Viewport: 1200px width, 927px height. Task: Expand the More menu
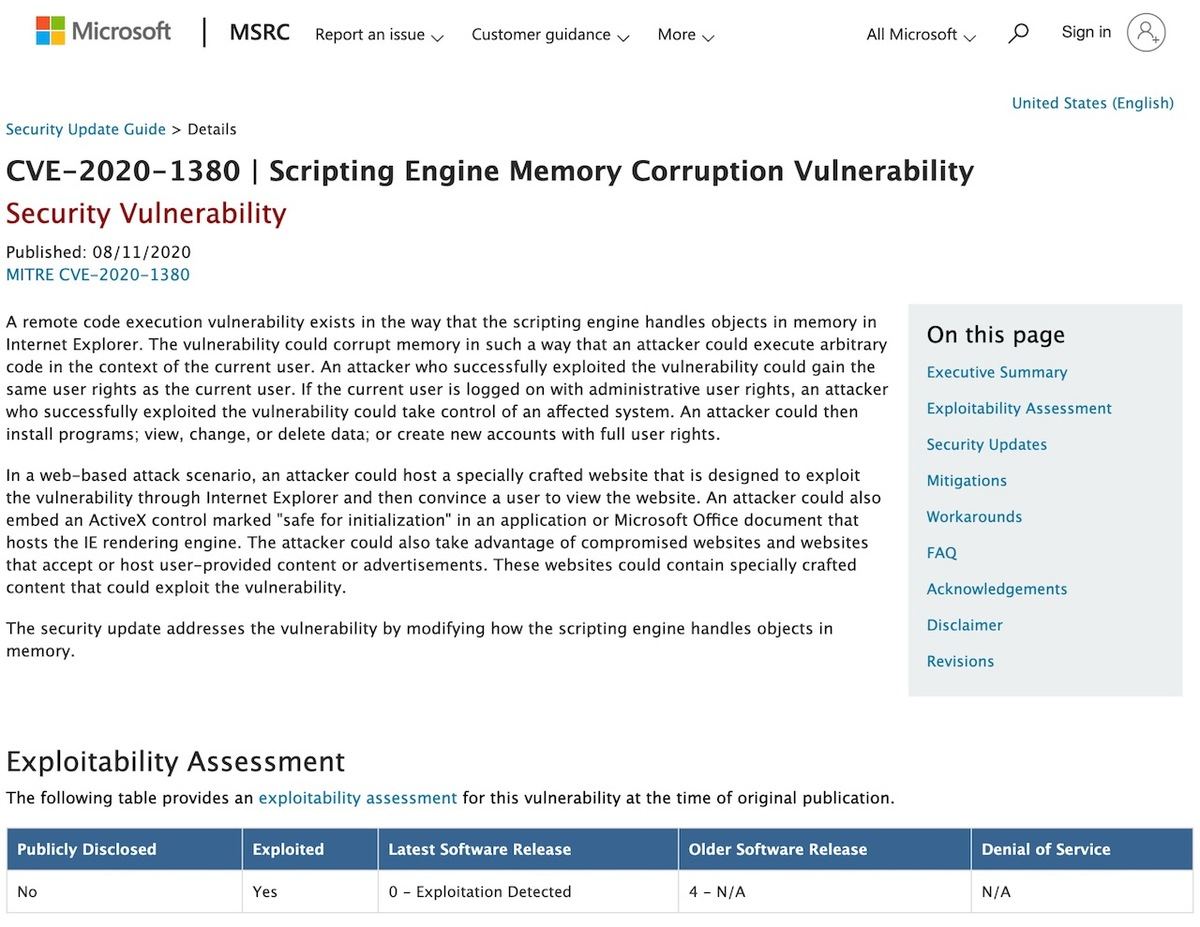[686, 35]
